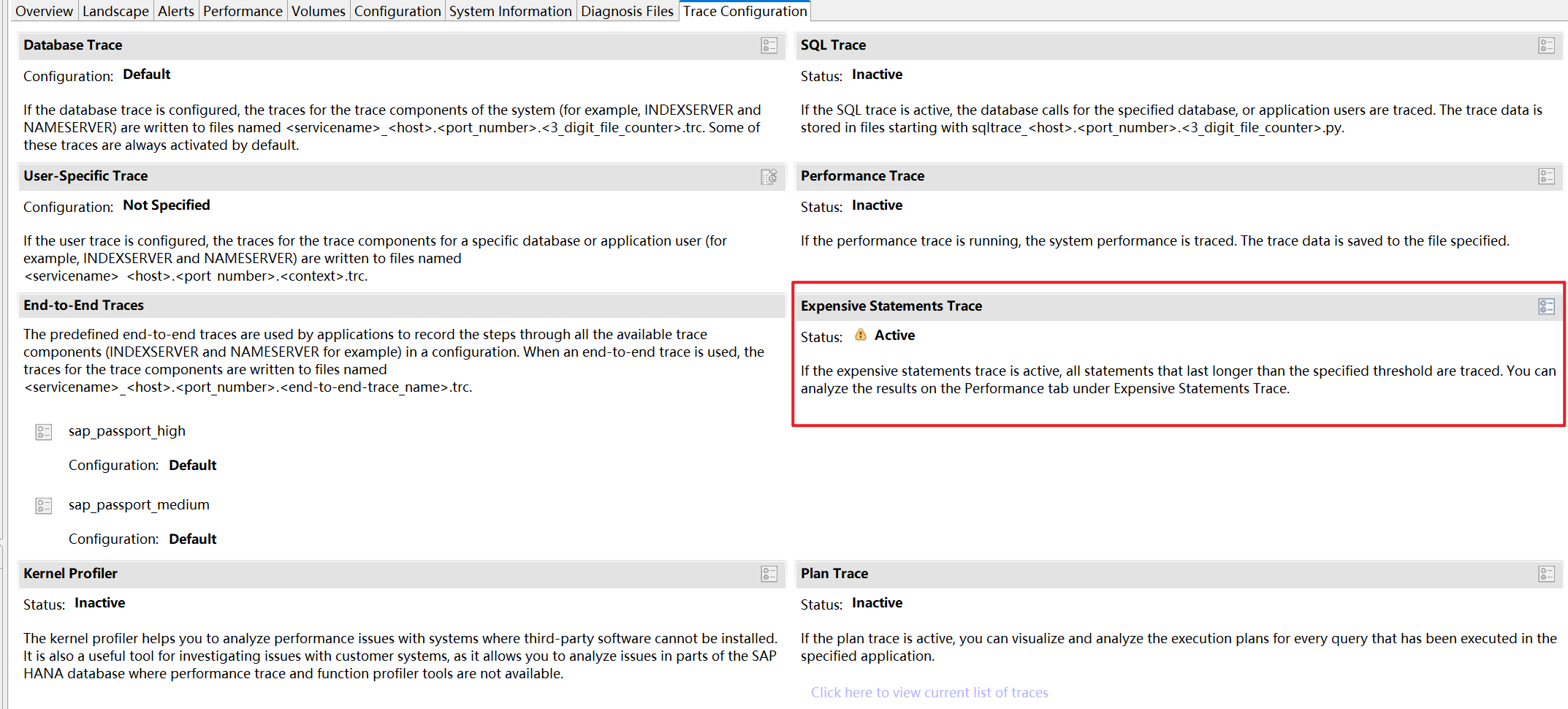Select the sap_passport_medium trace icon
Screen dimensions: 1568x709
coord(43,505)
